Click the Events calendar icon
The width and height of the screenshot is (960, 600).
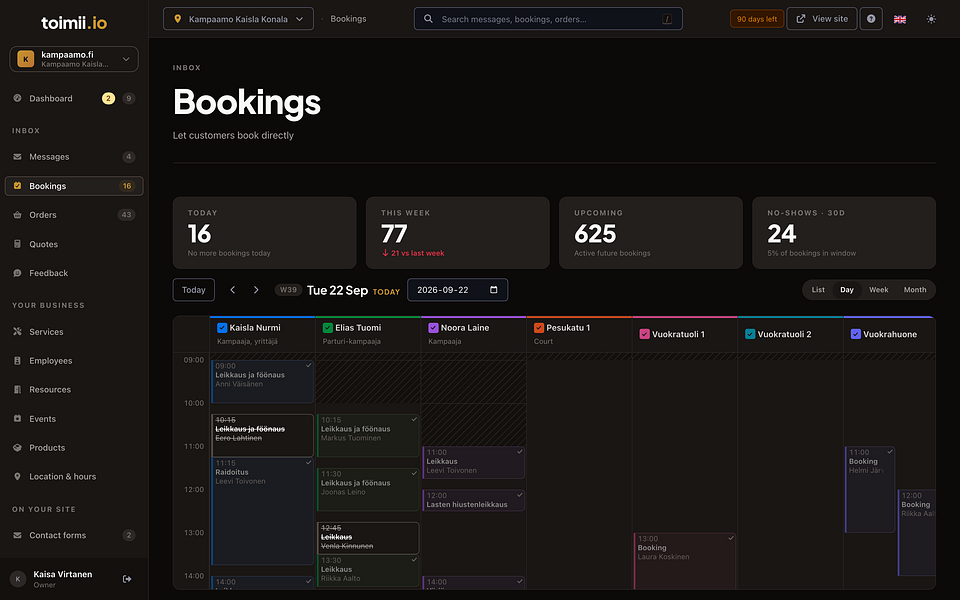(17, 419)
